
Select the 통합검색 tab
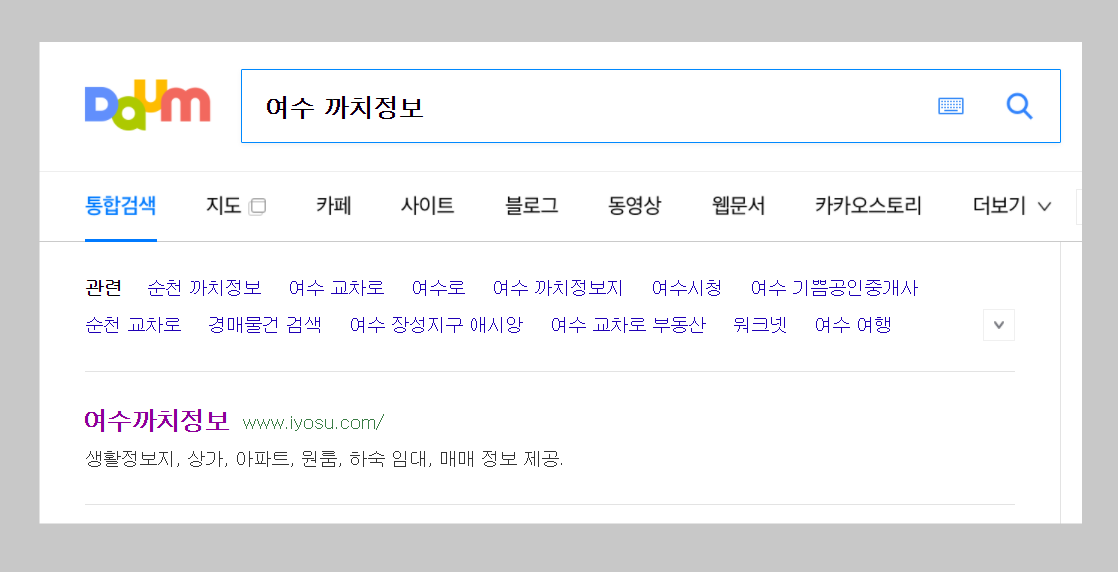(120, 206)
